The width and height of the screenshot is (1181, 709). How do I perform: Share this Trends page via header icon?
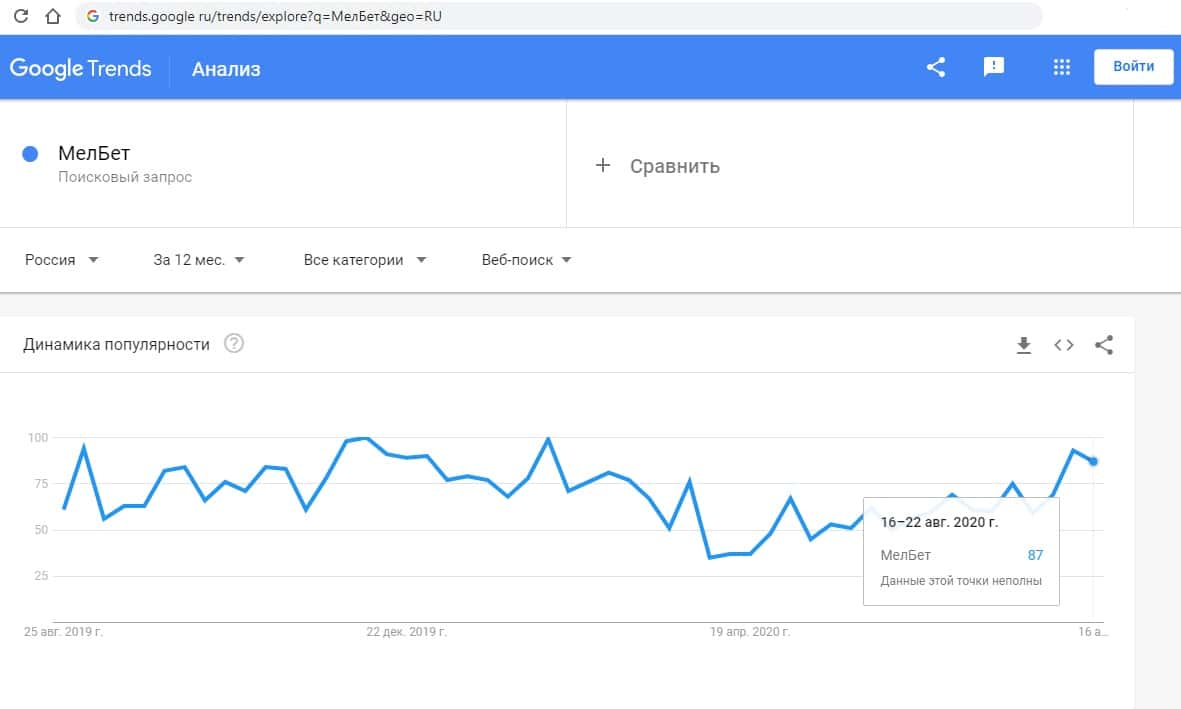(936, 67)
